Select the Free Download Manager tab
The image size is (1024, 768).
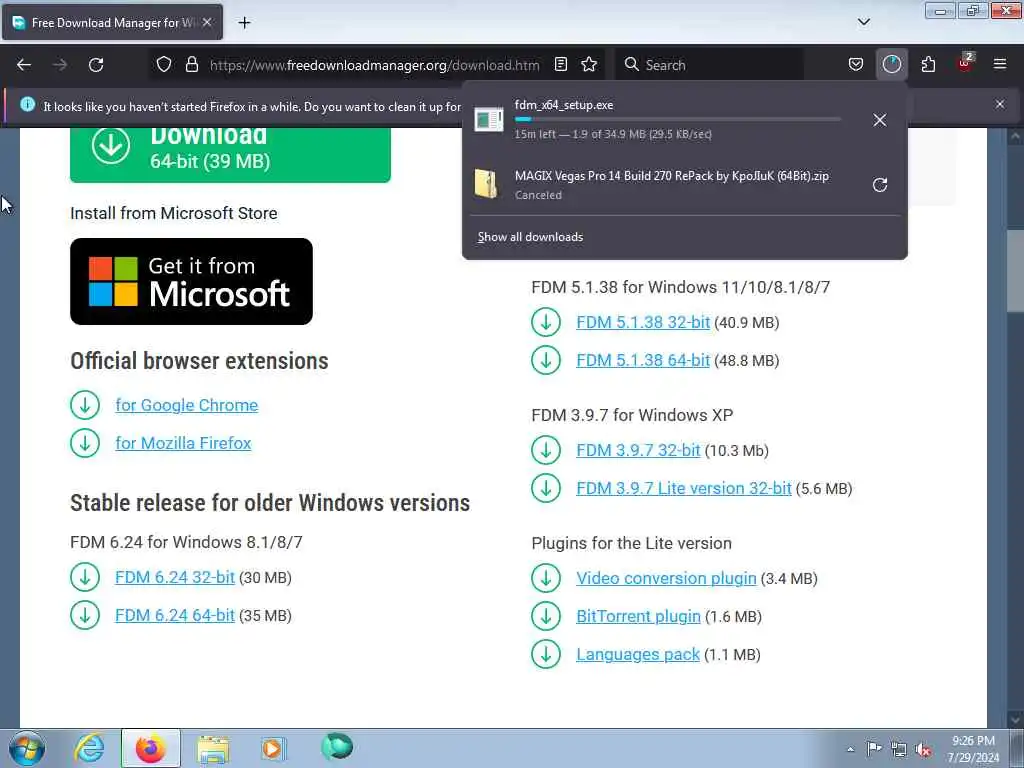click(x=112, y=22)
